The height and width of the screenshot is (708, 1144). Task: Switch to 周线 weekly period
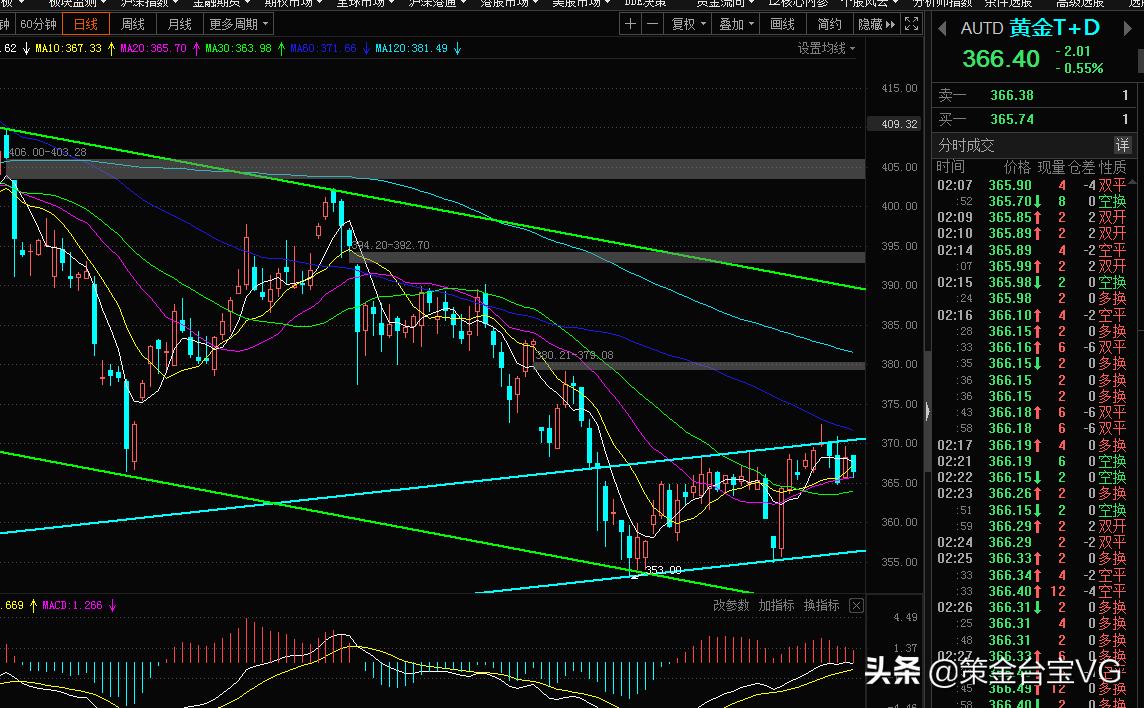click(132, 24)
